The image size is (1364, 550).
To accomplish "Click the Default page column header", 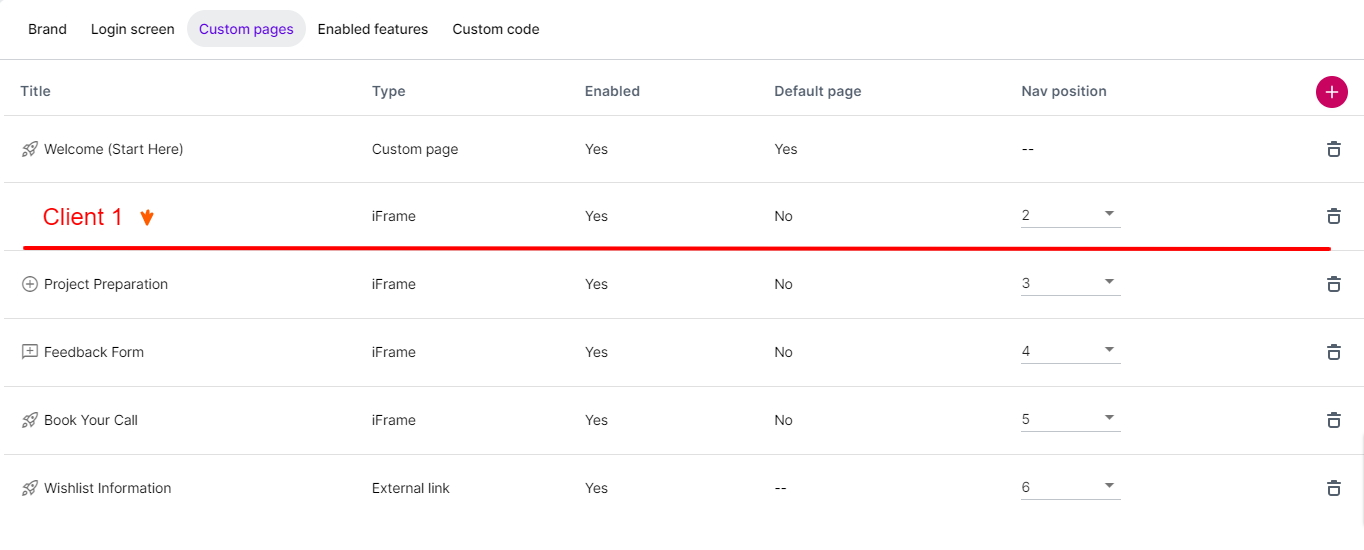I will [x=818, y=91].
